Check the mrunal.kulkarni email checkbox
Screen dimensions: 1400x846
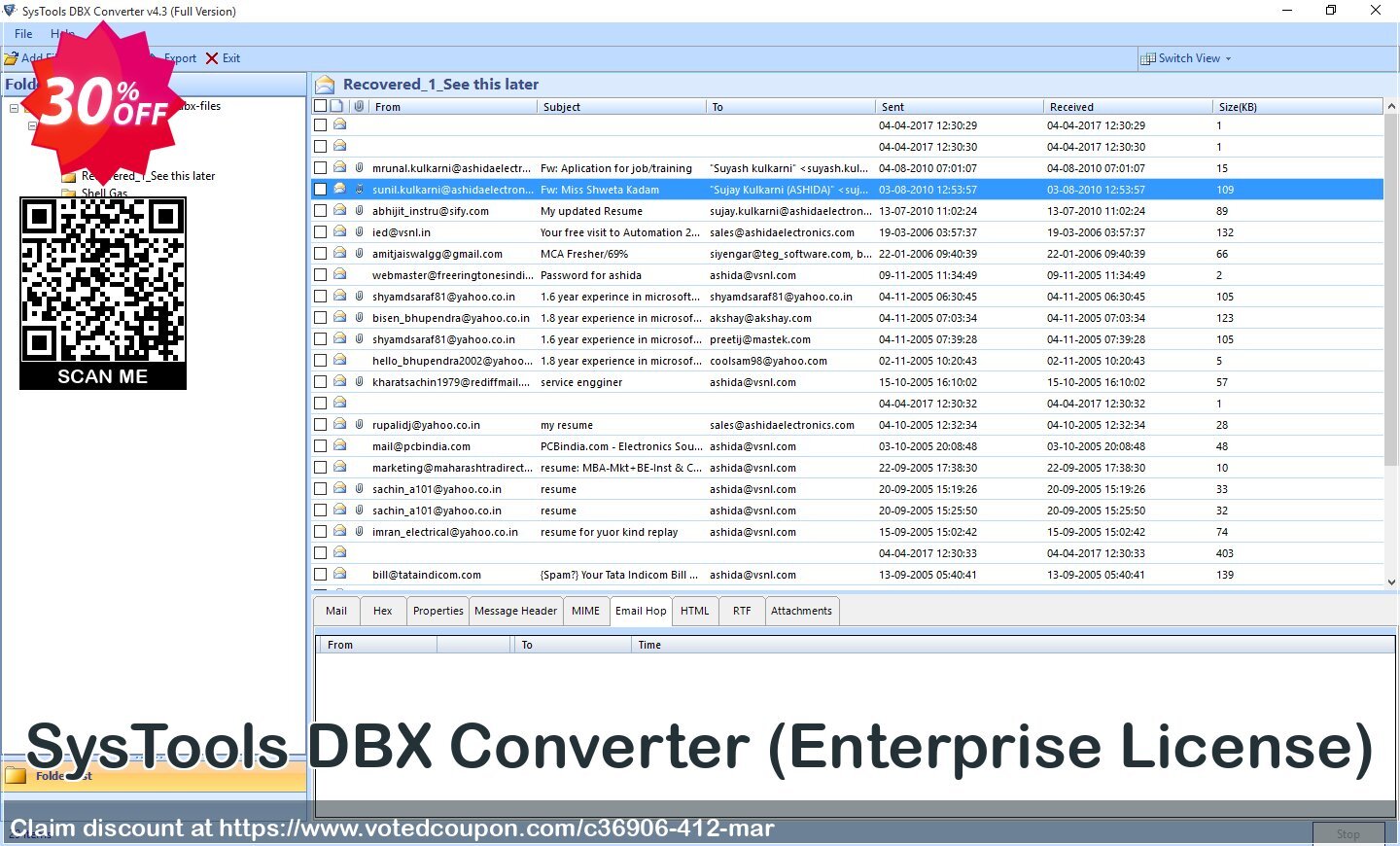coord(320,168)
